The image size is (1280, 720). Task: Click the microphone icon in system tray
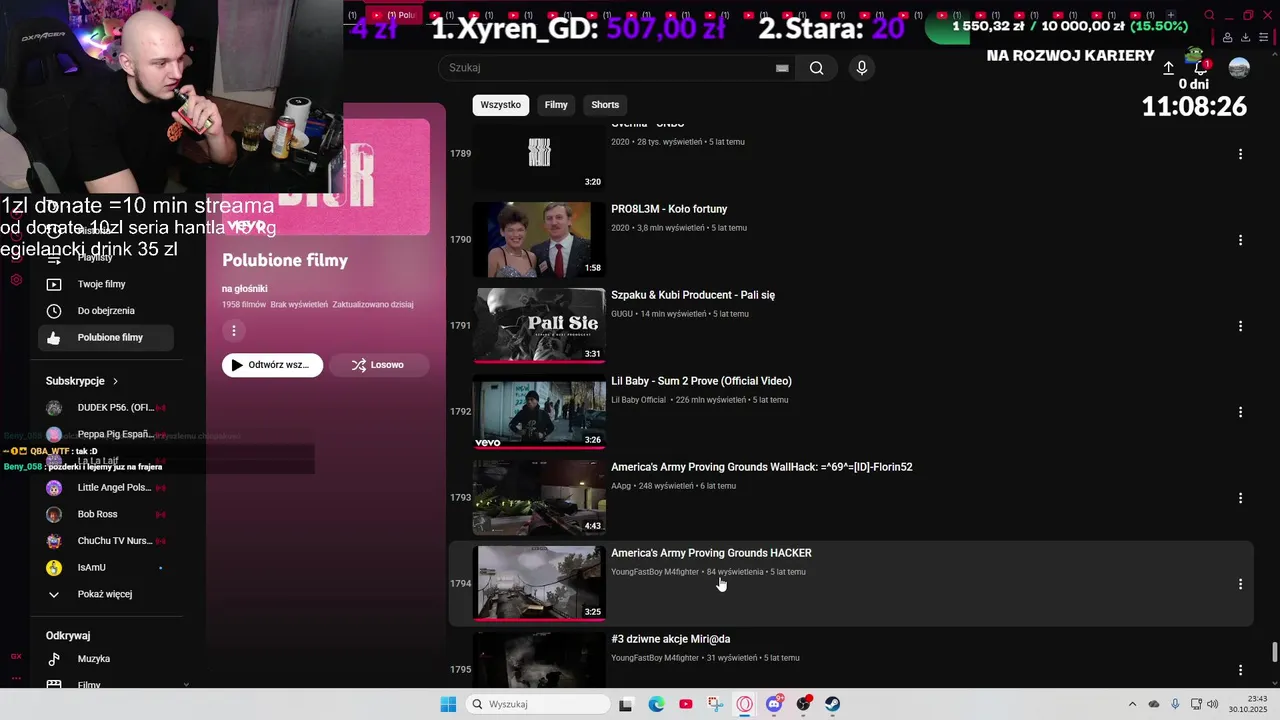click(x=1175, y=704)
